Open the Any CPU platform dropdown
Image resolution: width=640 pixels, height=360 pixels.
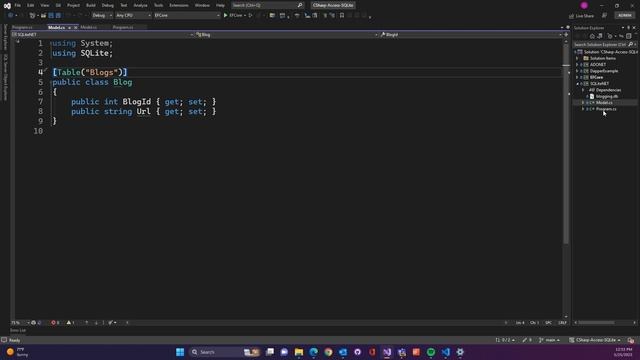click(x=133, y=16)
